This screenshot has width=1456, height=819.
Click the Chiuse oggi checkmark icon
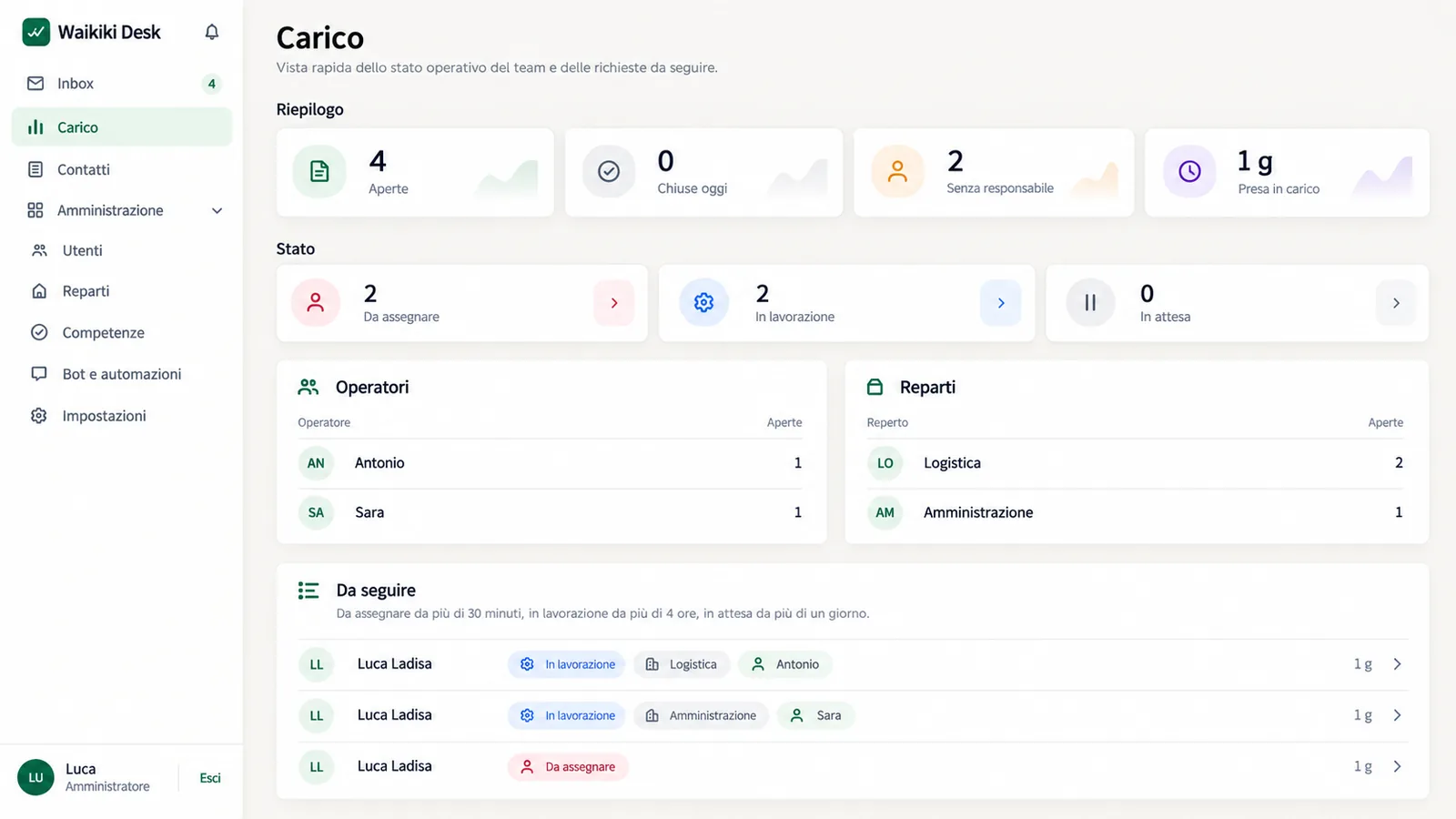[609, 171]
